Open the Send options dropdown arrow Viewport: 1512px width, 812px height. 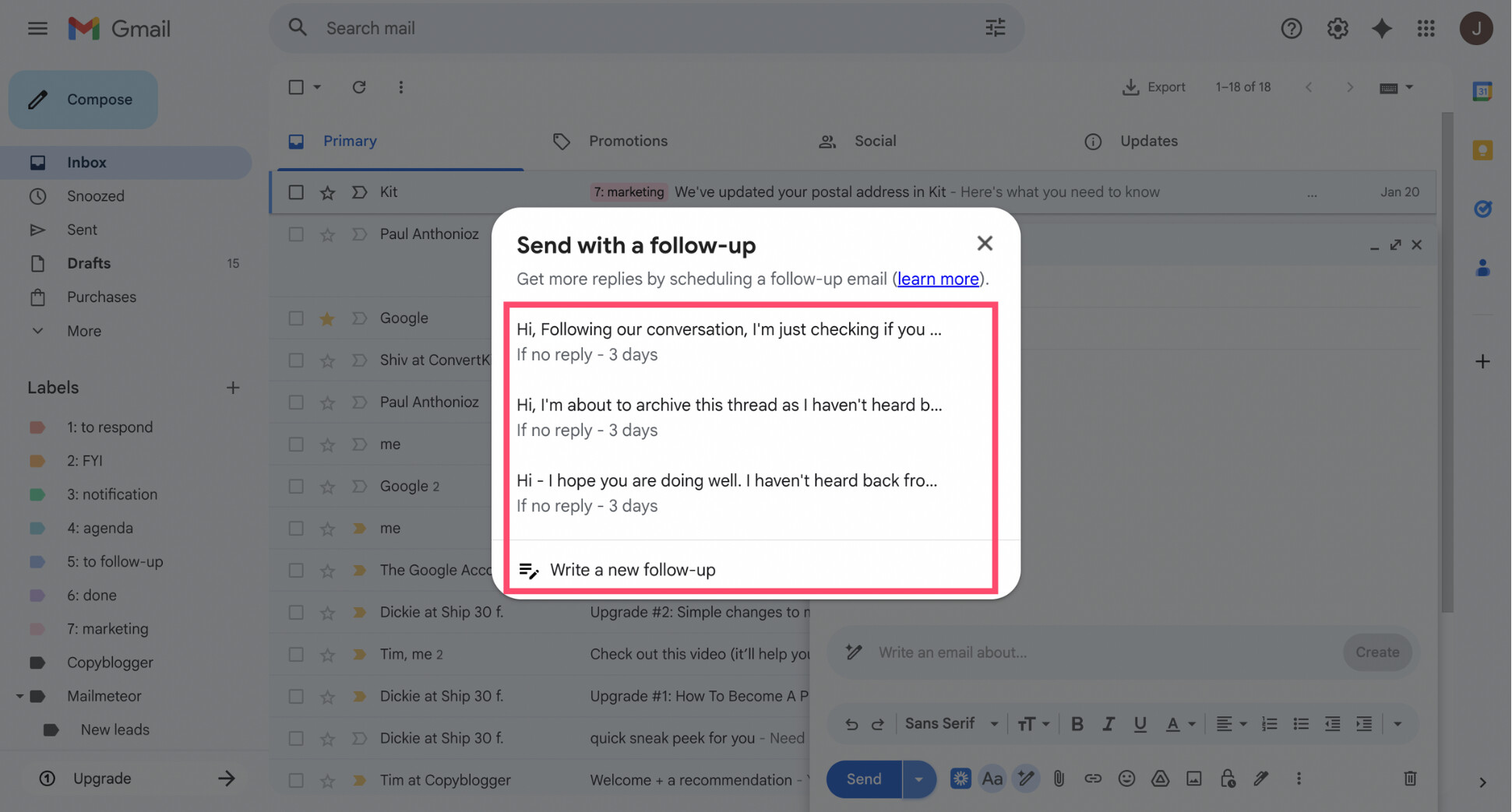tap(919, 779)
